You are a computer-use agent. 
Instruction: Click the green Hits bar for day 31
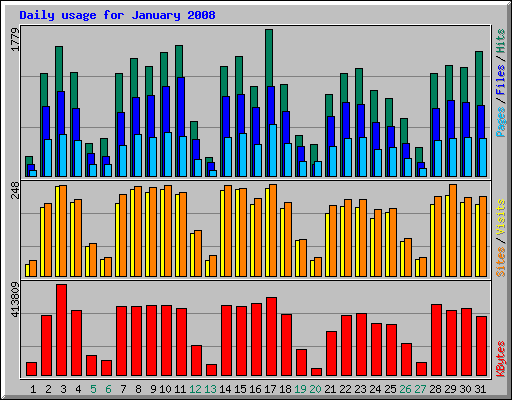(479, 78)
